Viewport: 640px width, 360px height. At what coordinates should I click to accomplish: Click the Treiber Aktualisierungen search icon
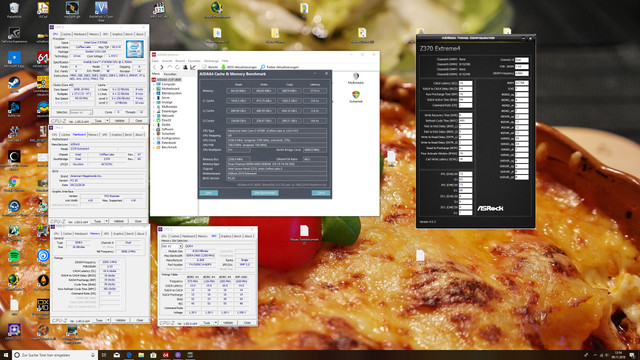tap(262, 67)
